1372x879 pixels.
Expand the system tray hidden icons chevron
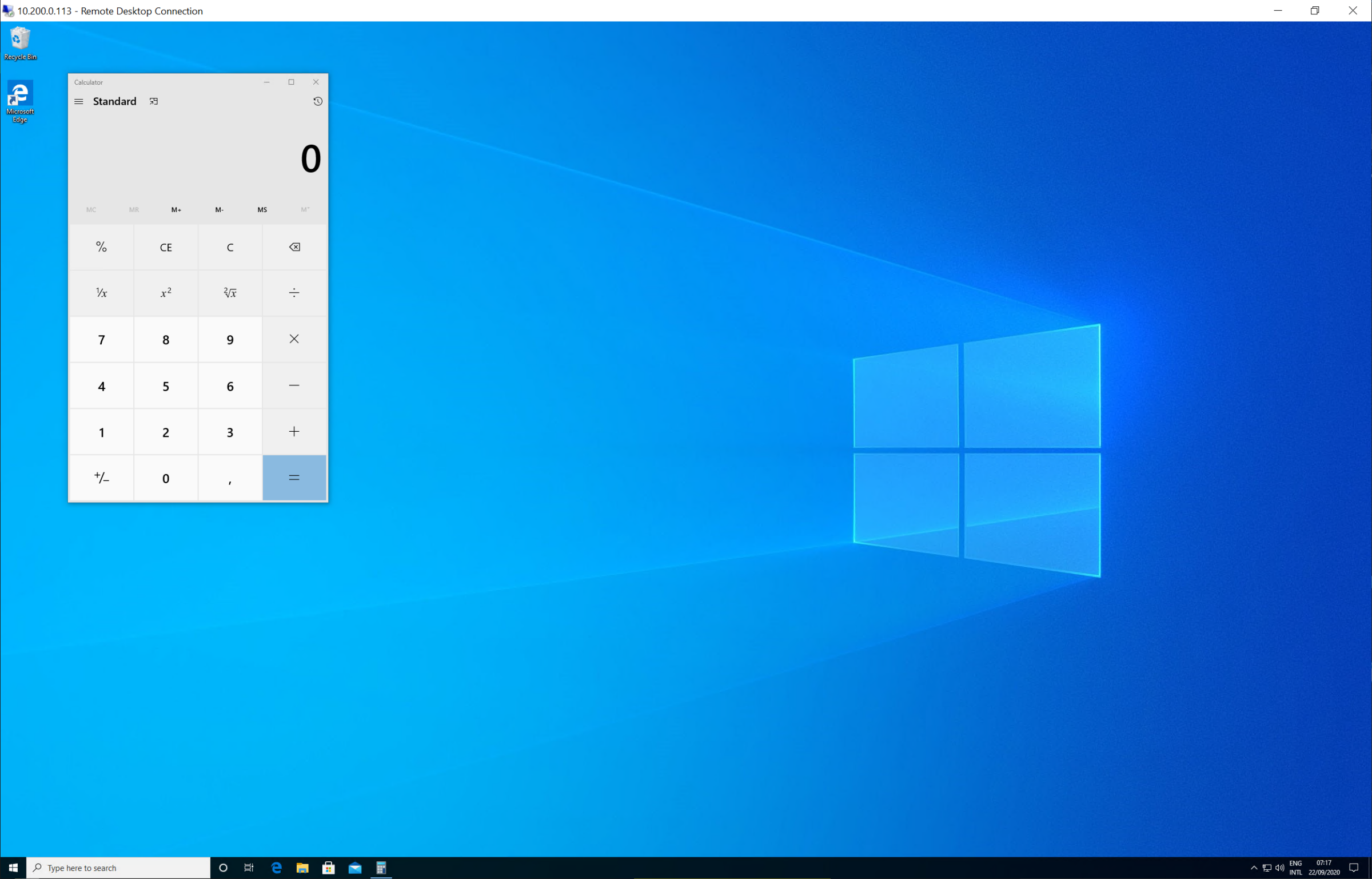point(1254,868)
